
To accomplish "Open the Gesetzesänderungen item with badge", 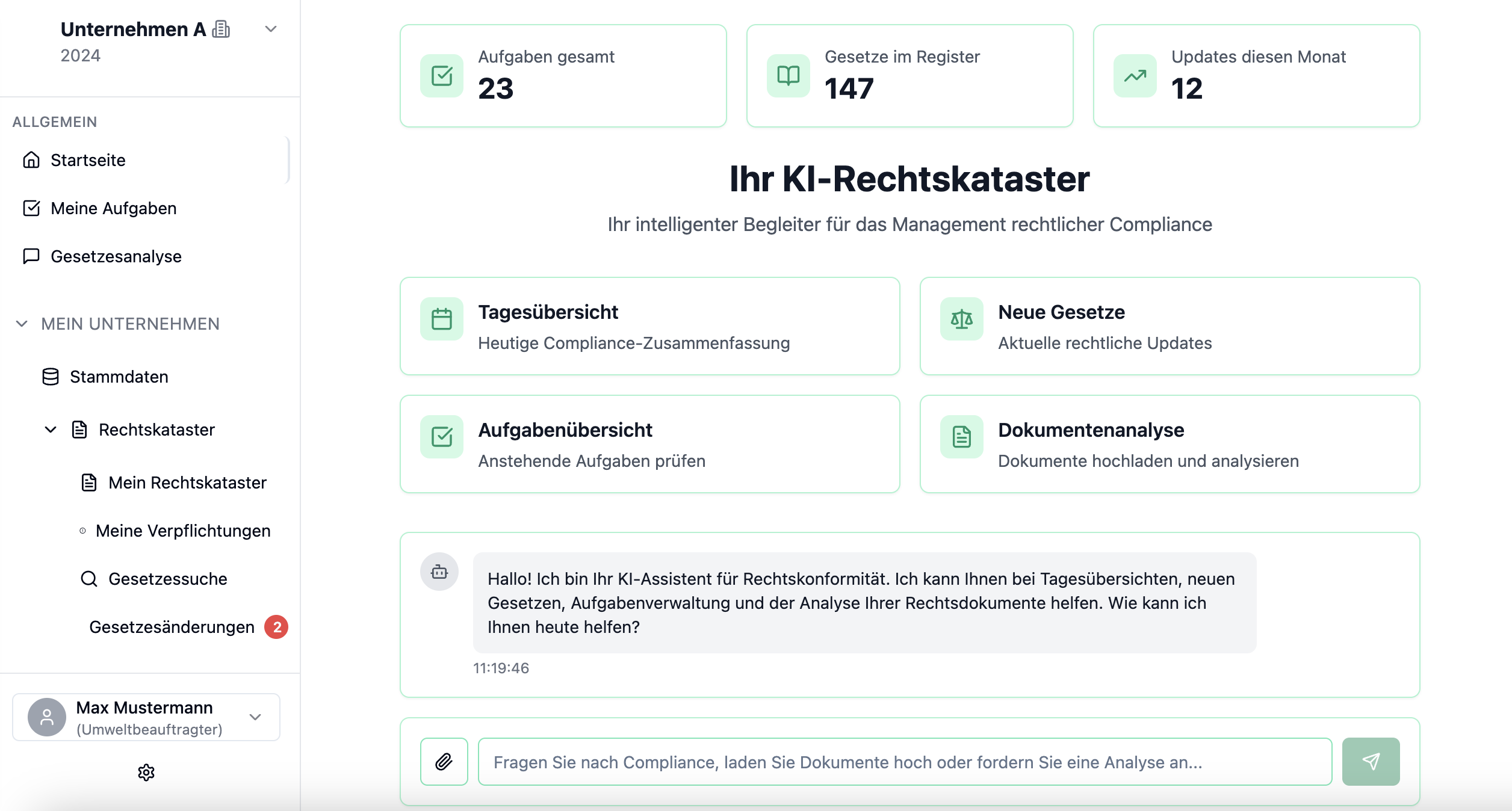I will (x=172, y=627).
